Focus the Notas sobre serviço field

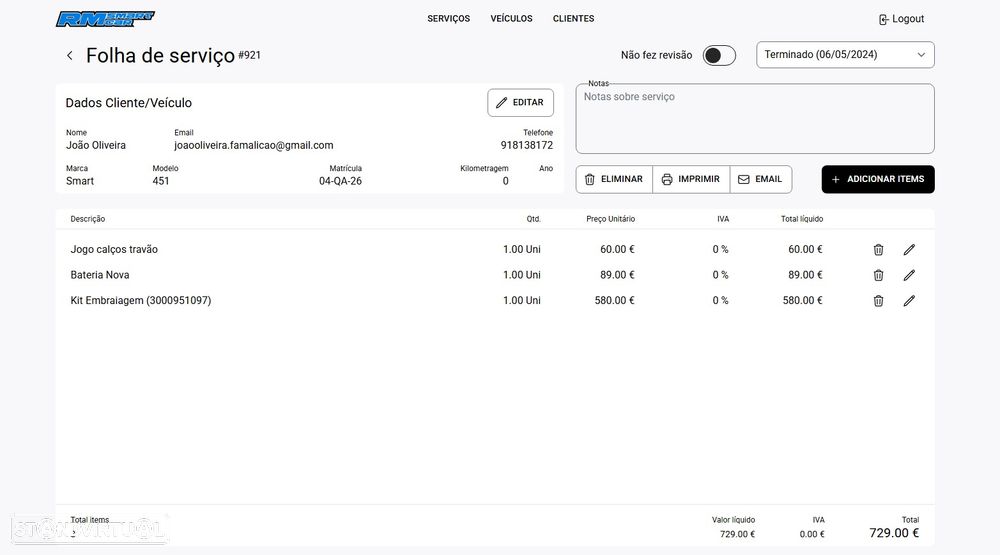tap(755, 120)
